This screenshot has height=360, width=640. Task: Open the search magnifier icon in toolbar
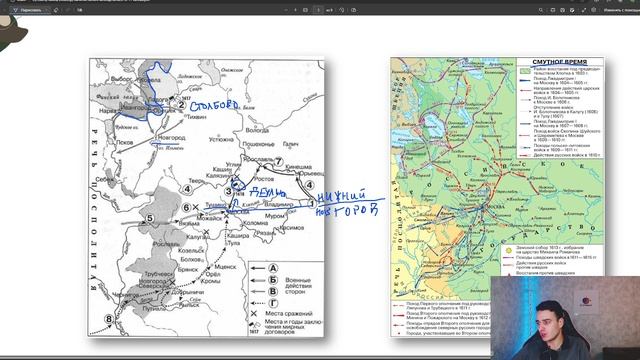pos(541,10)
